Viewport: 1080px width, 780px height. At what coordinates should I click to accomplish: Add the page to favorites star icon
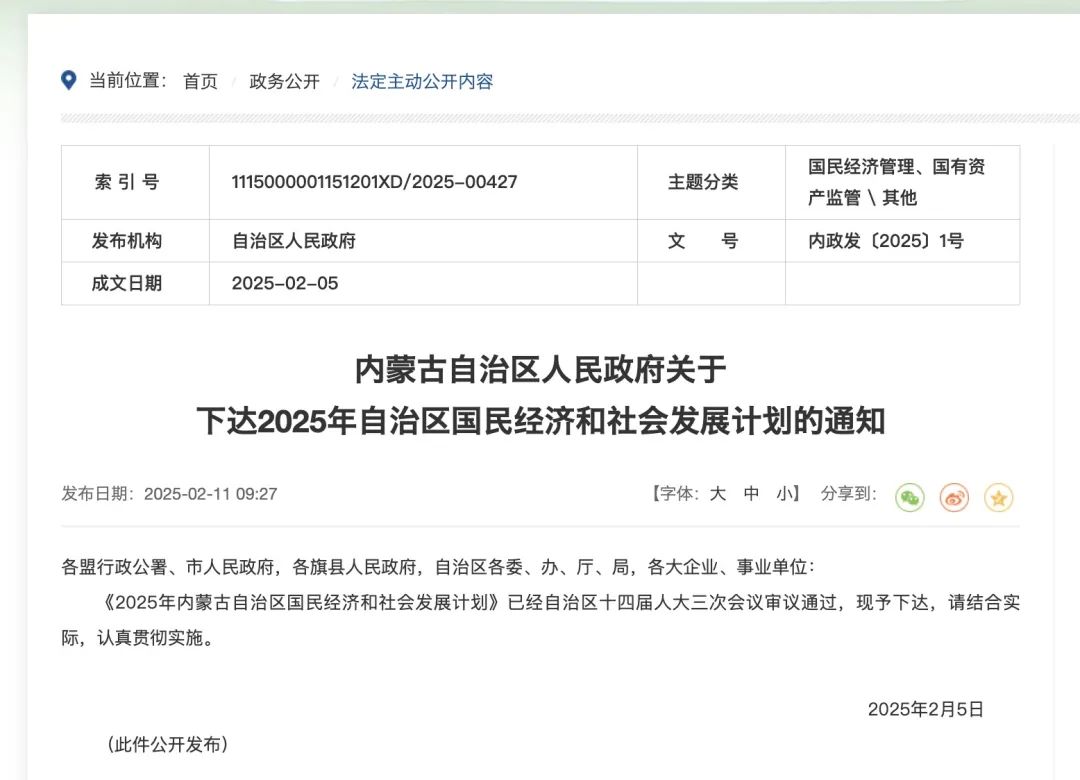pyautogui.click(x=998, y=497)
